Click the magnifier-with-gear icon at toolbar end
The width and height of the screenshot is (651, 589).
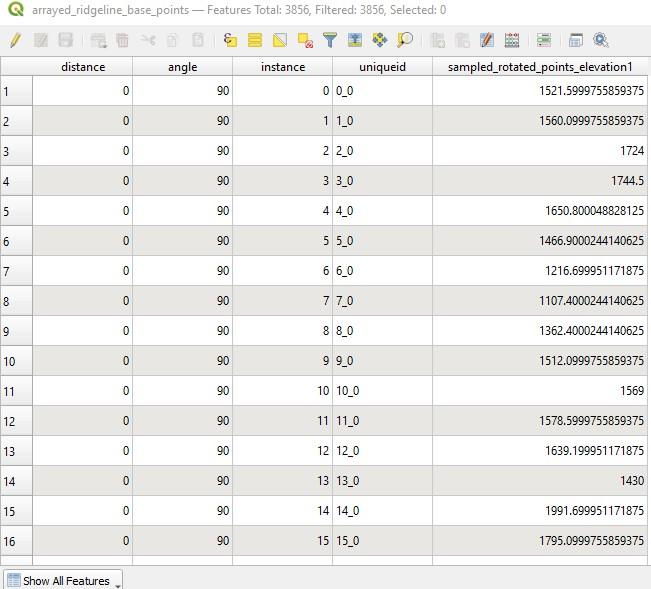pos(601,40)
